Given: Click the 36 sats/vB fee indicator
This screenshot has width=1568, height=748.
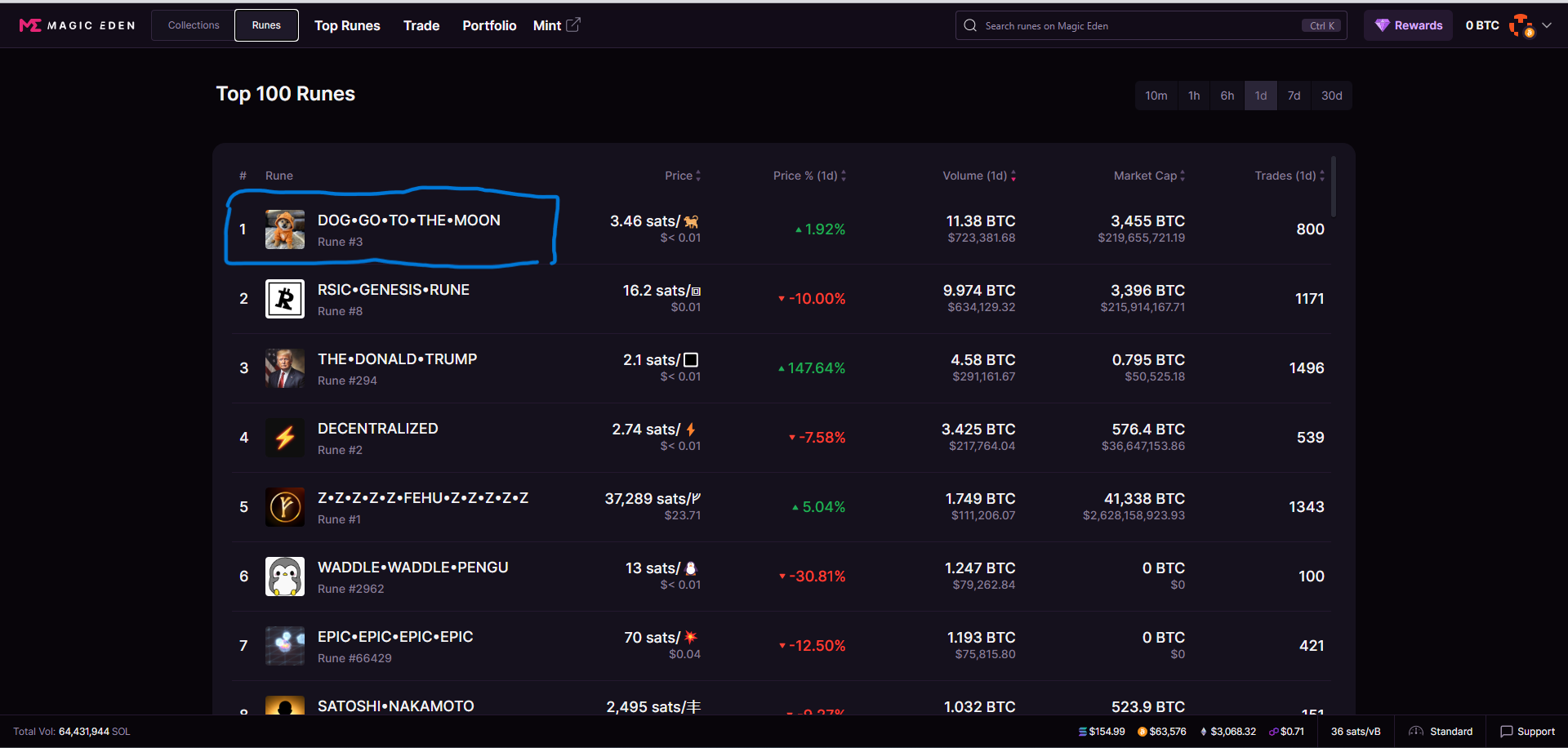Looking at the screenshot, I should 1356,732.
